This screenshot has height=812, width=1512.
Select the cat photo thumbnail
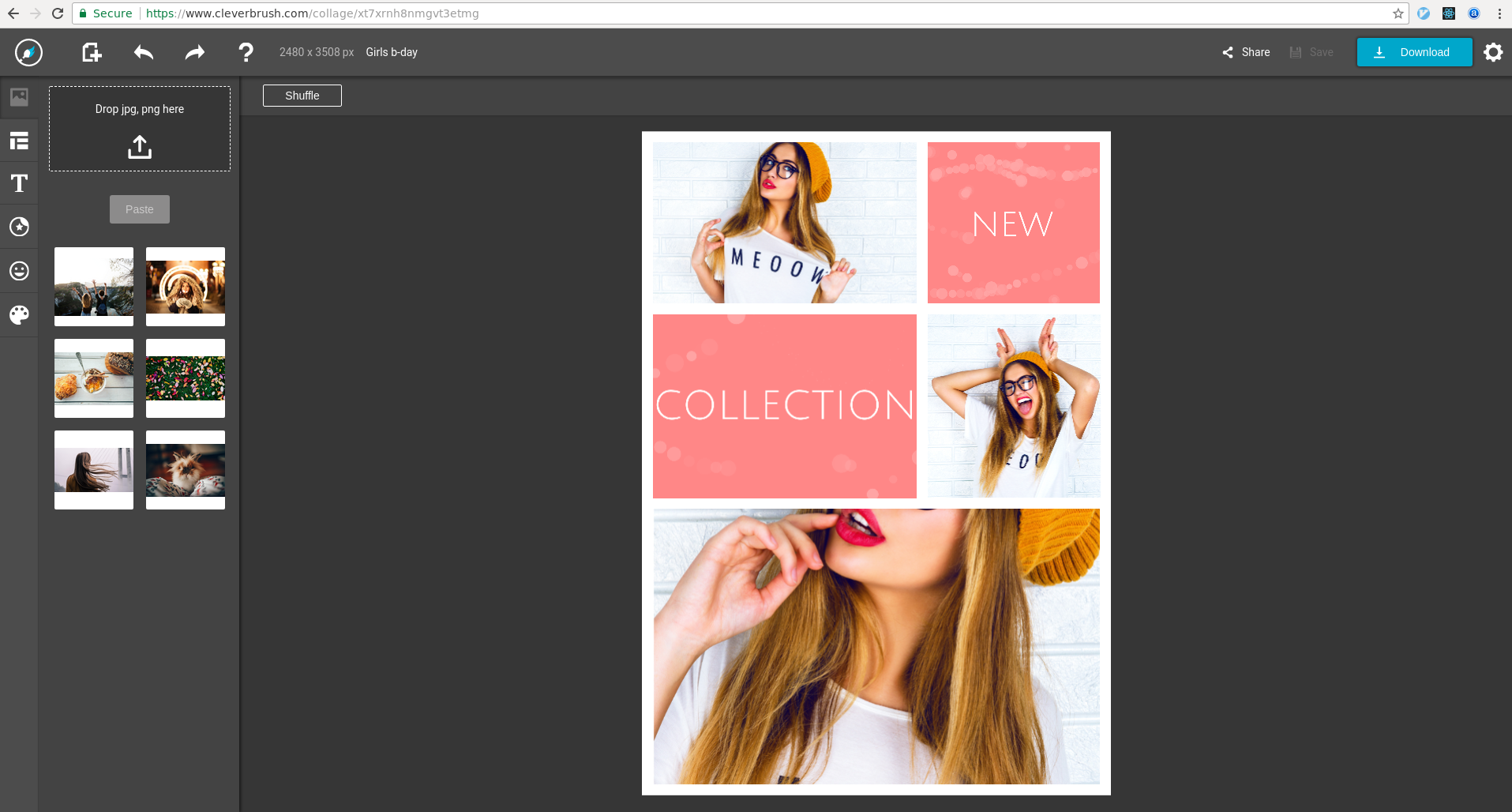186,470
